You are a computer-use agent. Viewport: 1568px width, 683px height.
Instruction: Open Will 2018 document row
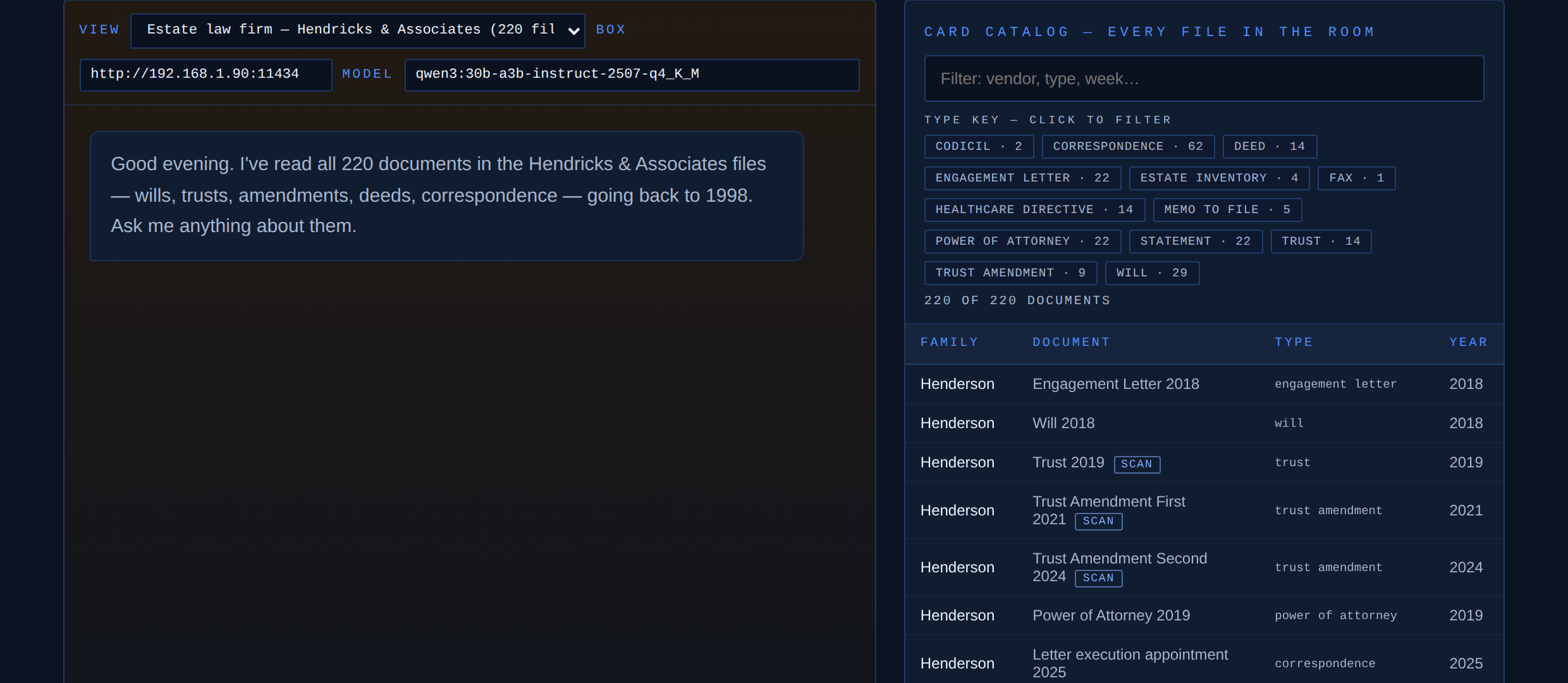tap(1204, 423)
